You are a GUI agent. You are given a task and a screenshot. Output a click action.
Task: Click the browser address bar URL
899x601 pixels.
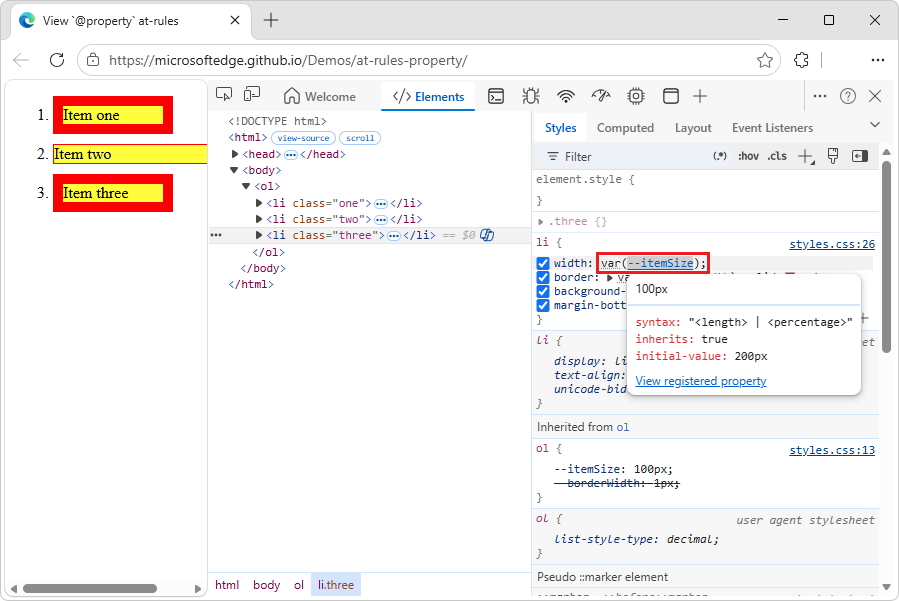point(288,60)
